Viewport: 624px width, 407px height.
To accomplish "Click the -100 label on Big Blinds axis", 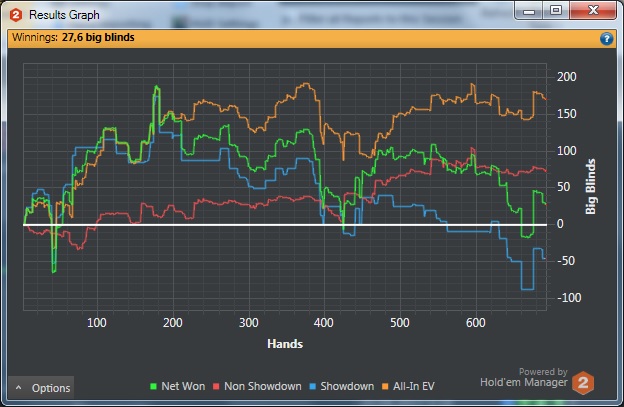I will [569, 298].
